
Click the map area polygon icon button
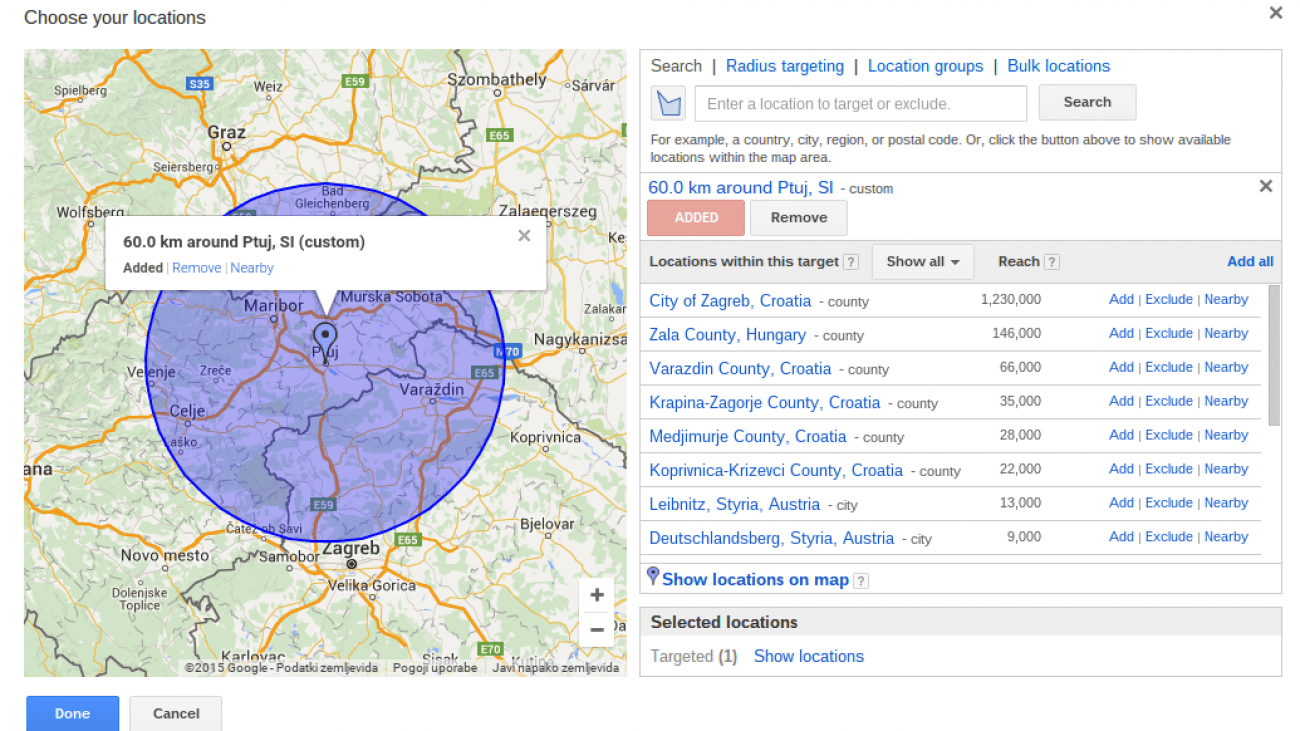point(667,103)
